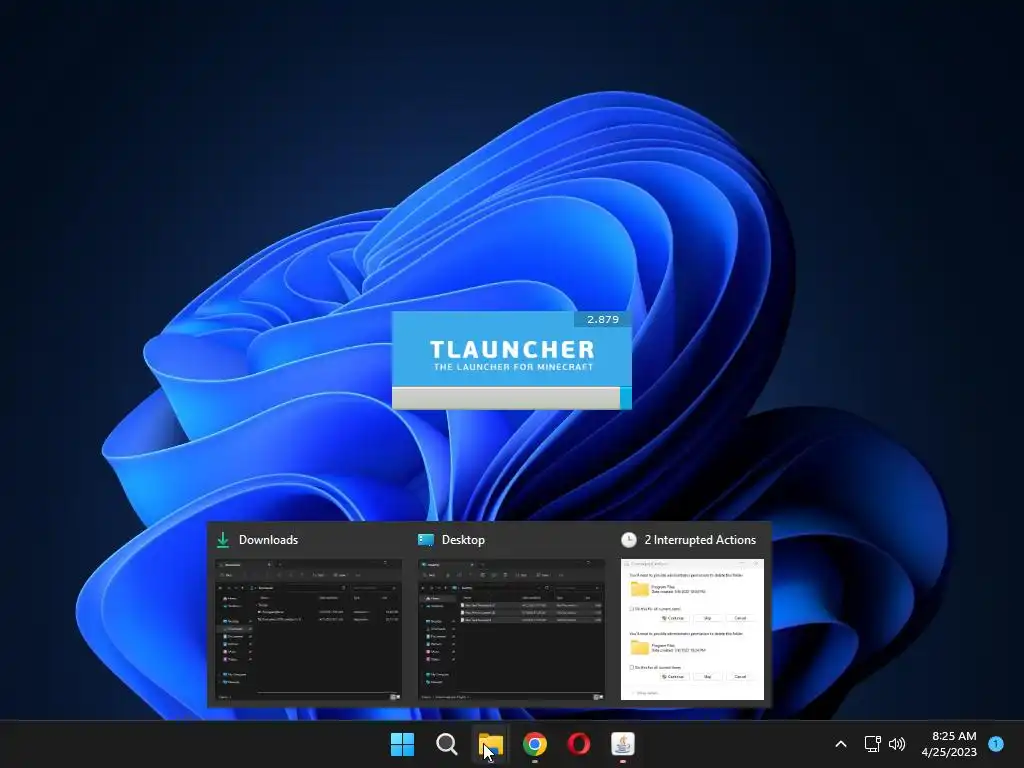Open the Opera browser taskbar icon

click(x=579, y=744)
